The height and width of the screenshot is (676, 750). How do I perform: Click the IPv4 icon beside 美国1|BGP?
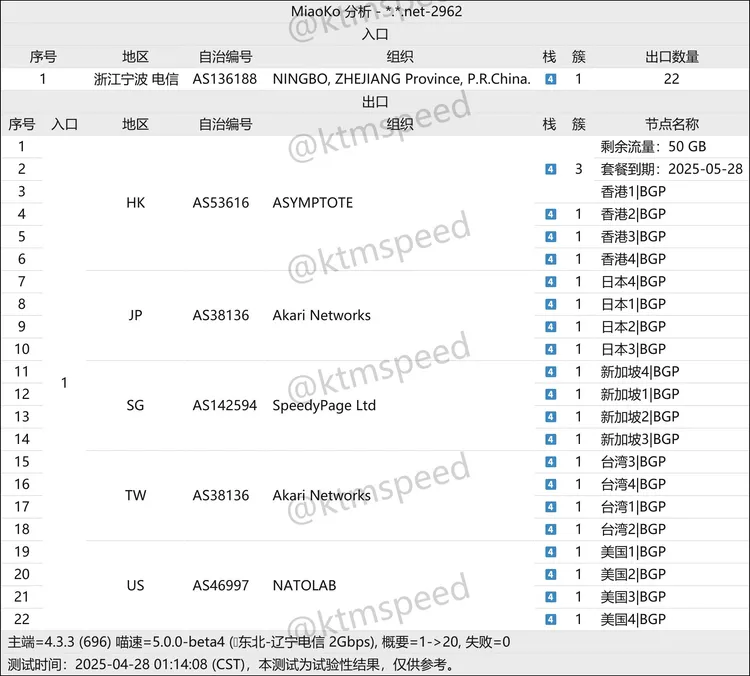[x=550, y=552]
